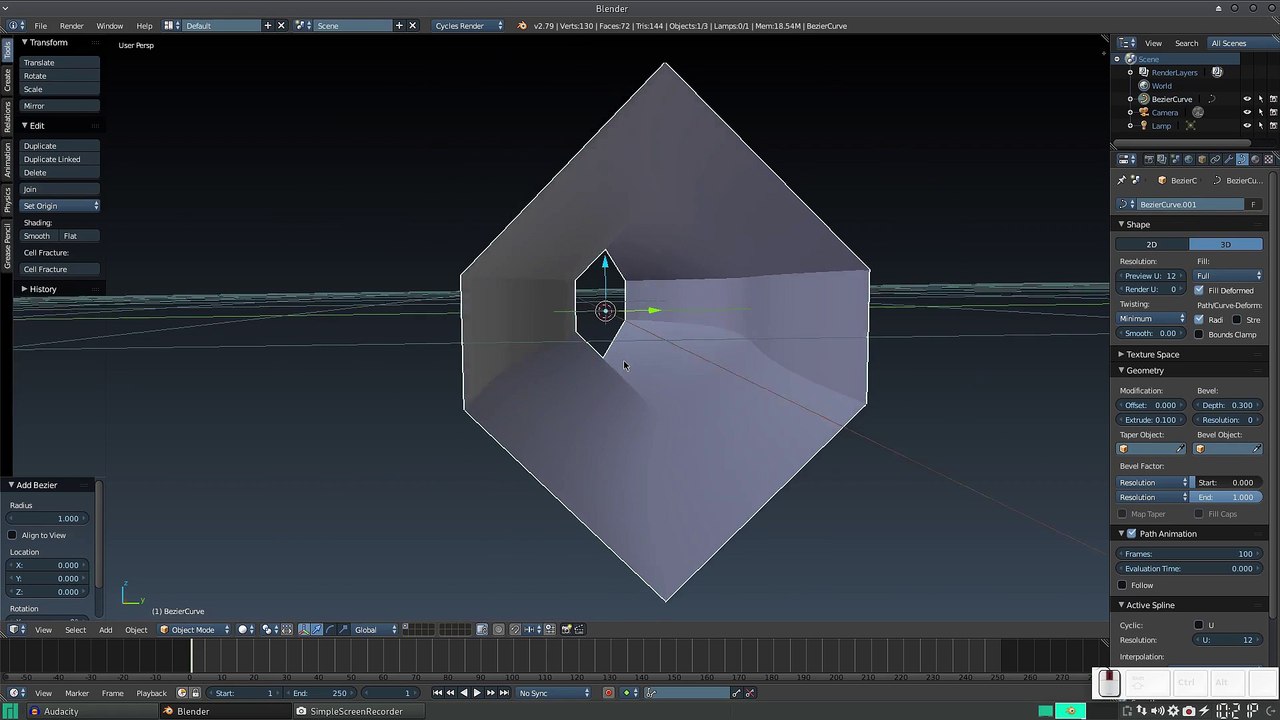Enable the Follow checkbox in Path Animation
This screenshot has height=720, width=1280.
coord(1122,585)
